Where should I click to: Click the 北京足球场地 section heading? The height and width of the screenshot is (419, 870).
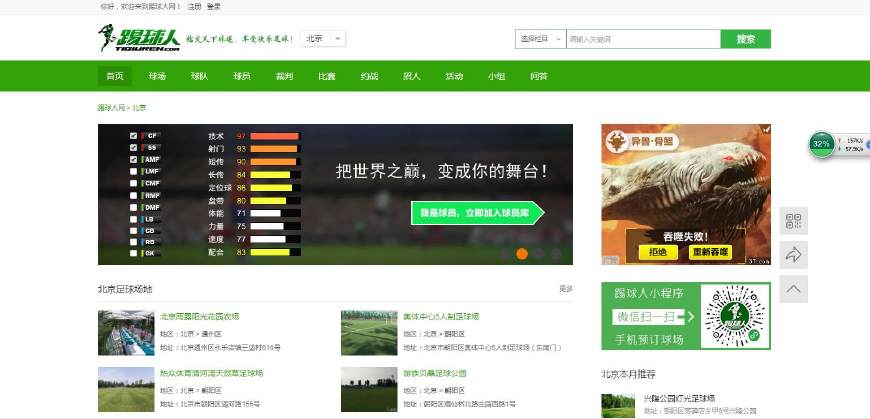125,289
